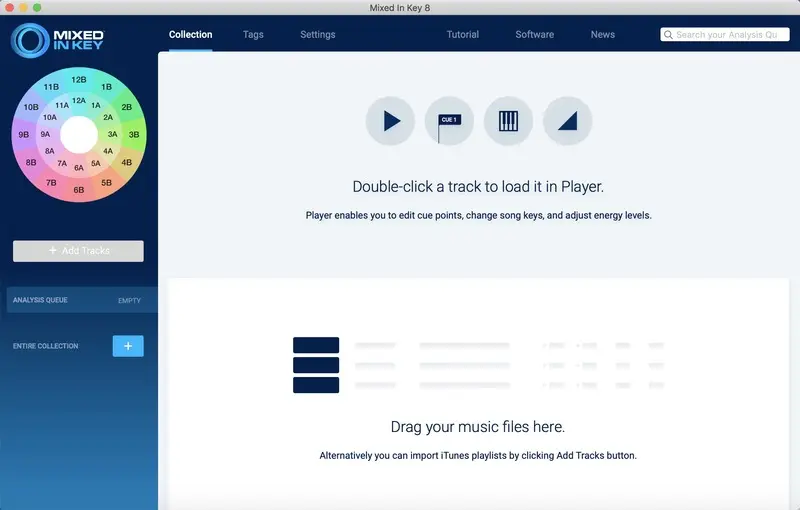The width and height of the screenshot is (800, 510).
Task: Select the 8B key on Camelot wheel
Action: (31, 162)
